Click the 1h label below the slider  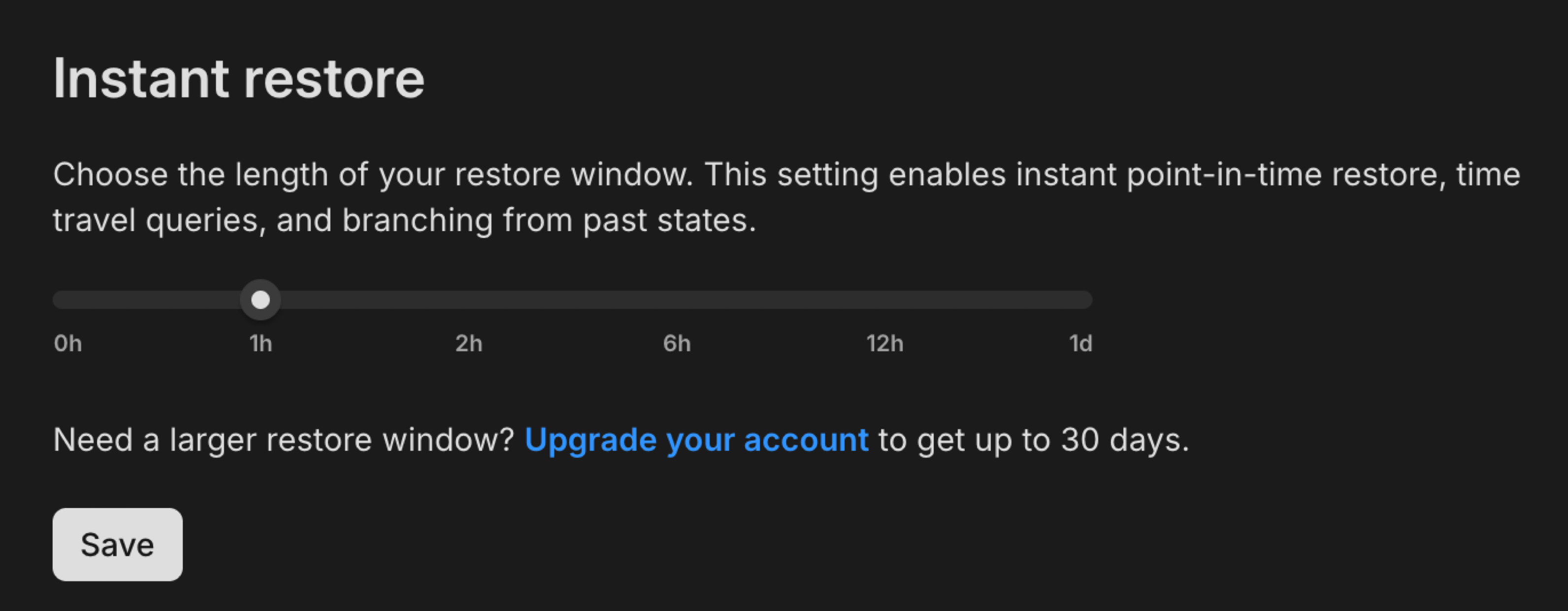(261, 343)
